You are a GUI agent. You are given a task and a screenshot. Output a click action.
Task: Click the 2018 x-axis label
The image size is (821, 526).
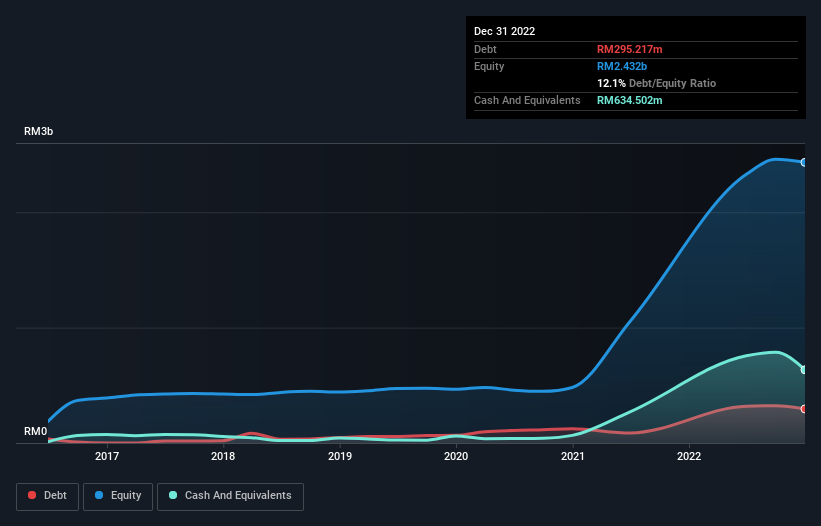tap(223, 456)
